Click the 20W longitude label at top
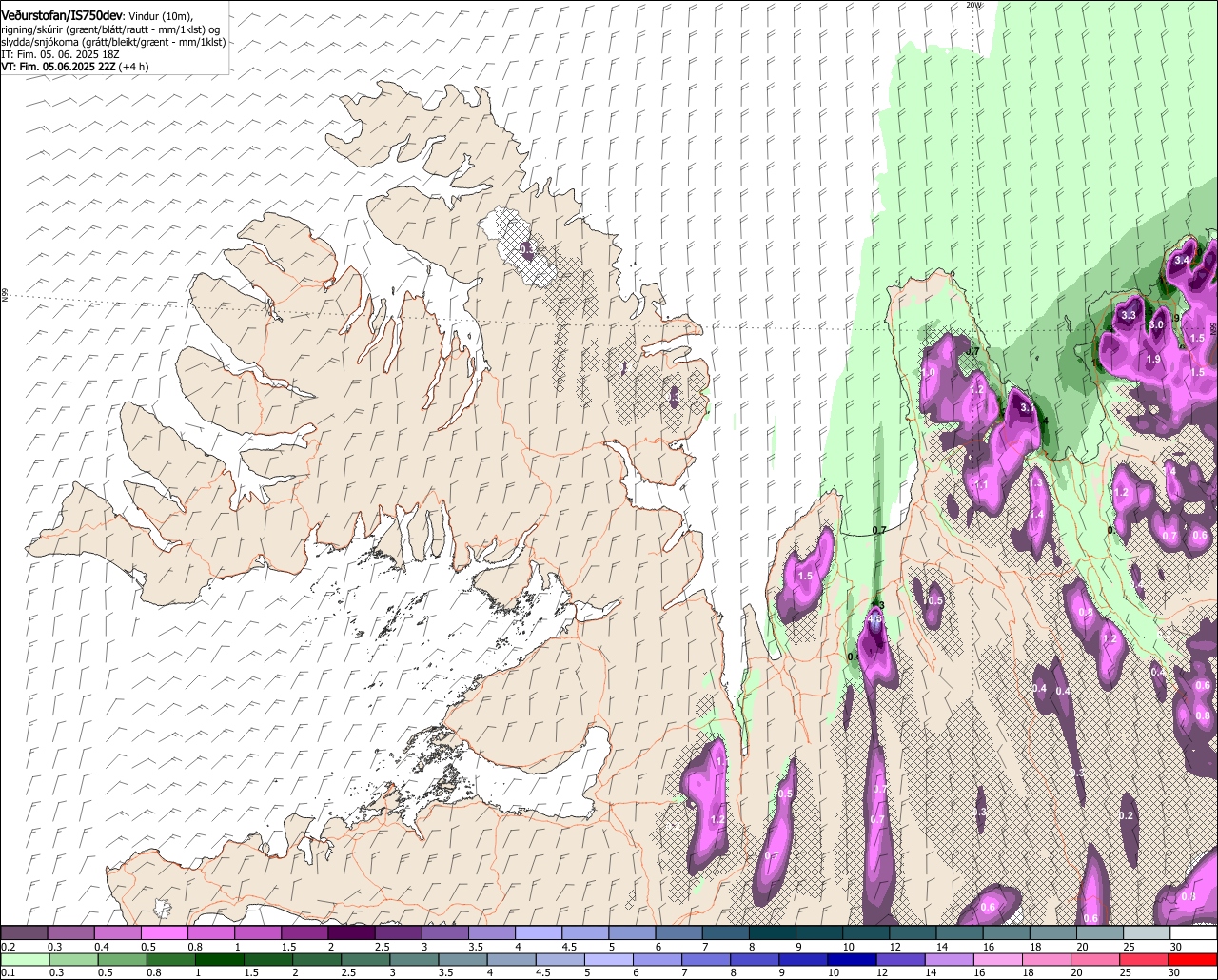Image resolution: width=1218 pixels, height=980 pixels. (972, 5)
